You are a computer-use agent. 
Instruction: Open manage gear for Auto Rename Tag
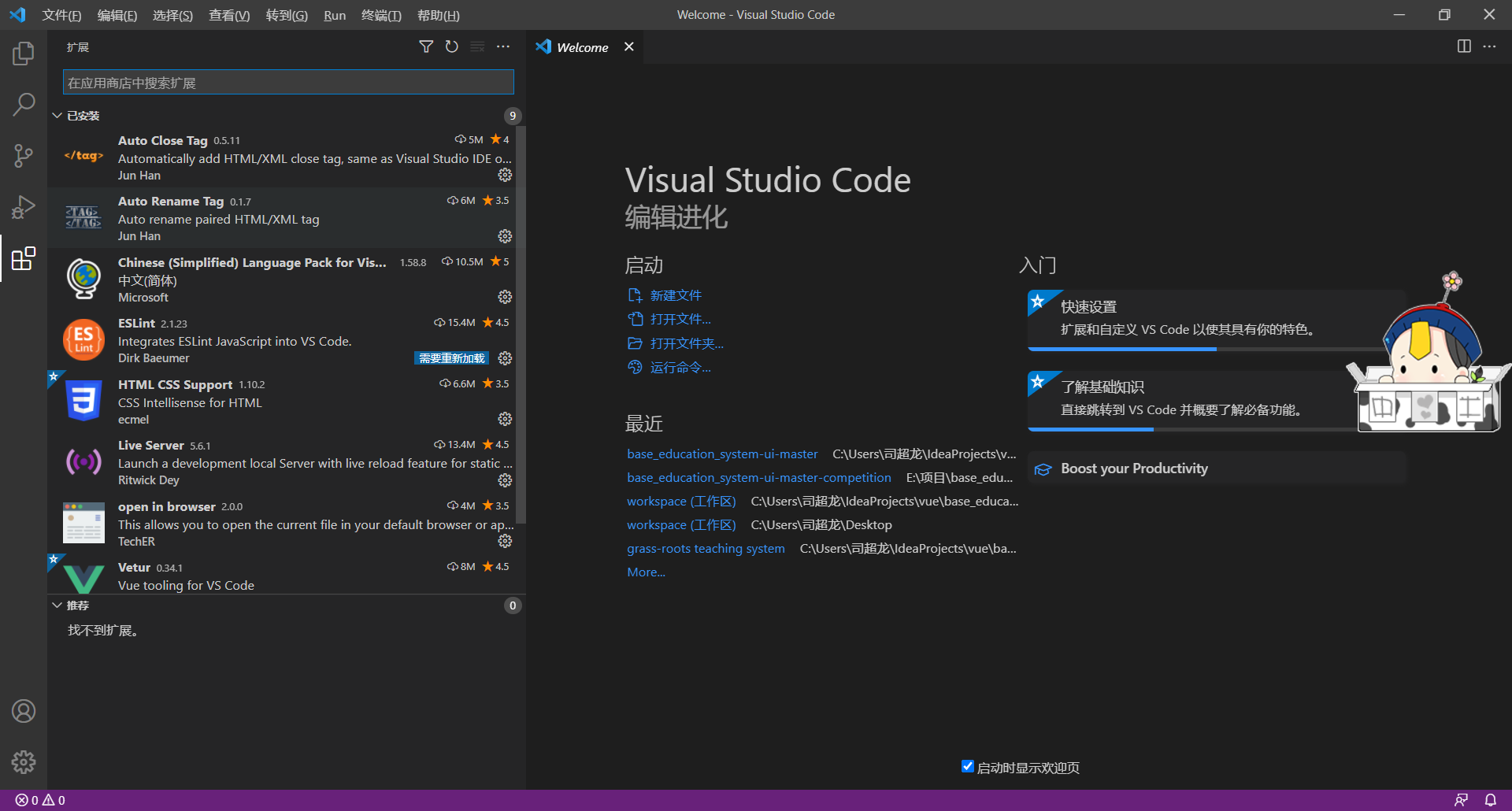[x=505, y=236]
